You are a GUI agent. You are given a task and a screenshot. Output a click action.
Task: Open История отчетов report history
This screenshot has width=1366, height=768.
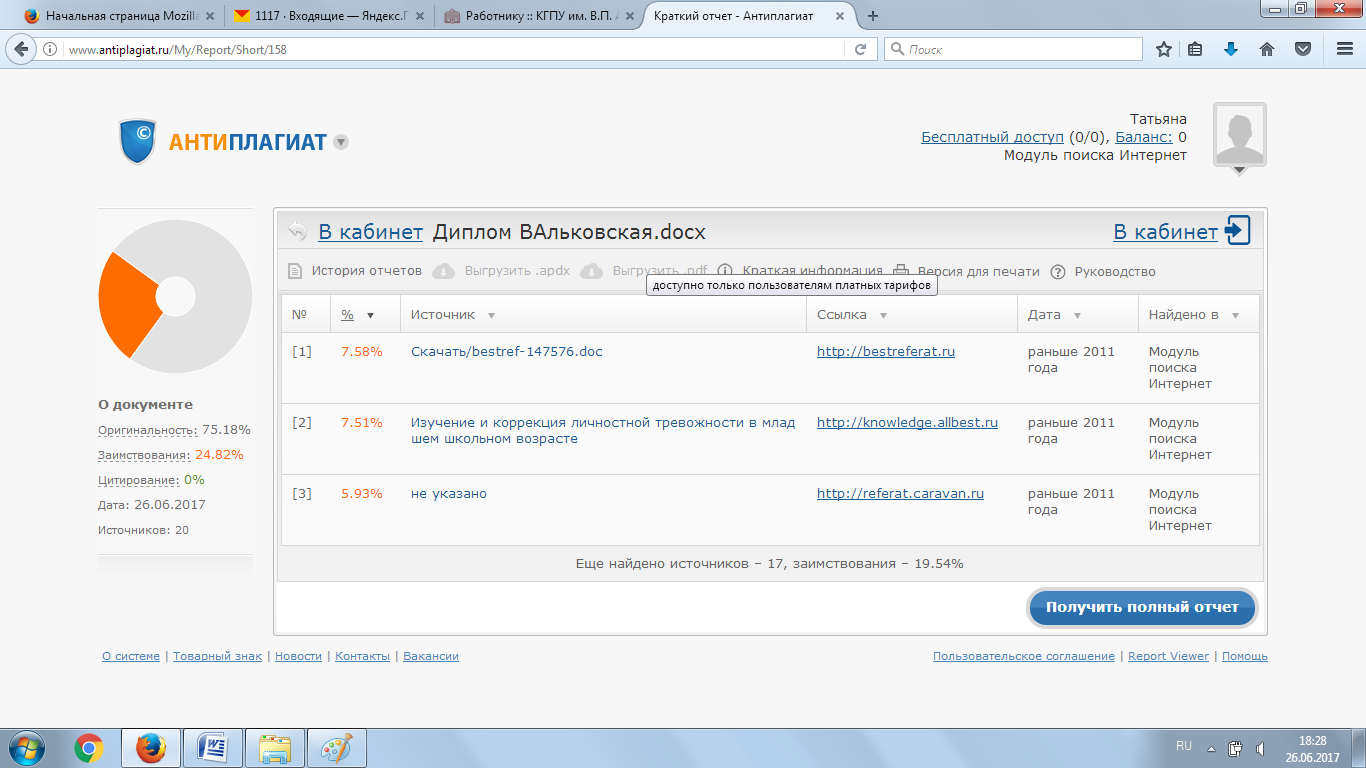[366, 271]
